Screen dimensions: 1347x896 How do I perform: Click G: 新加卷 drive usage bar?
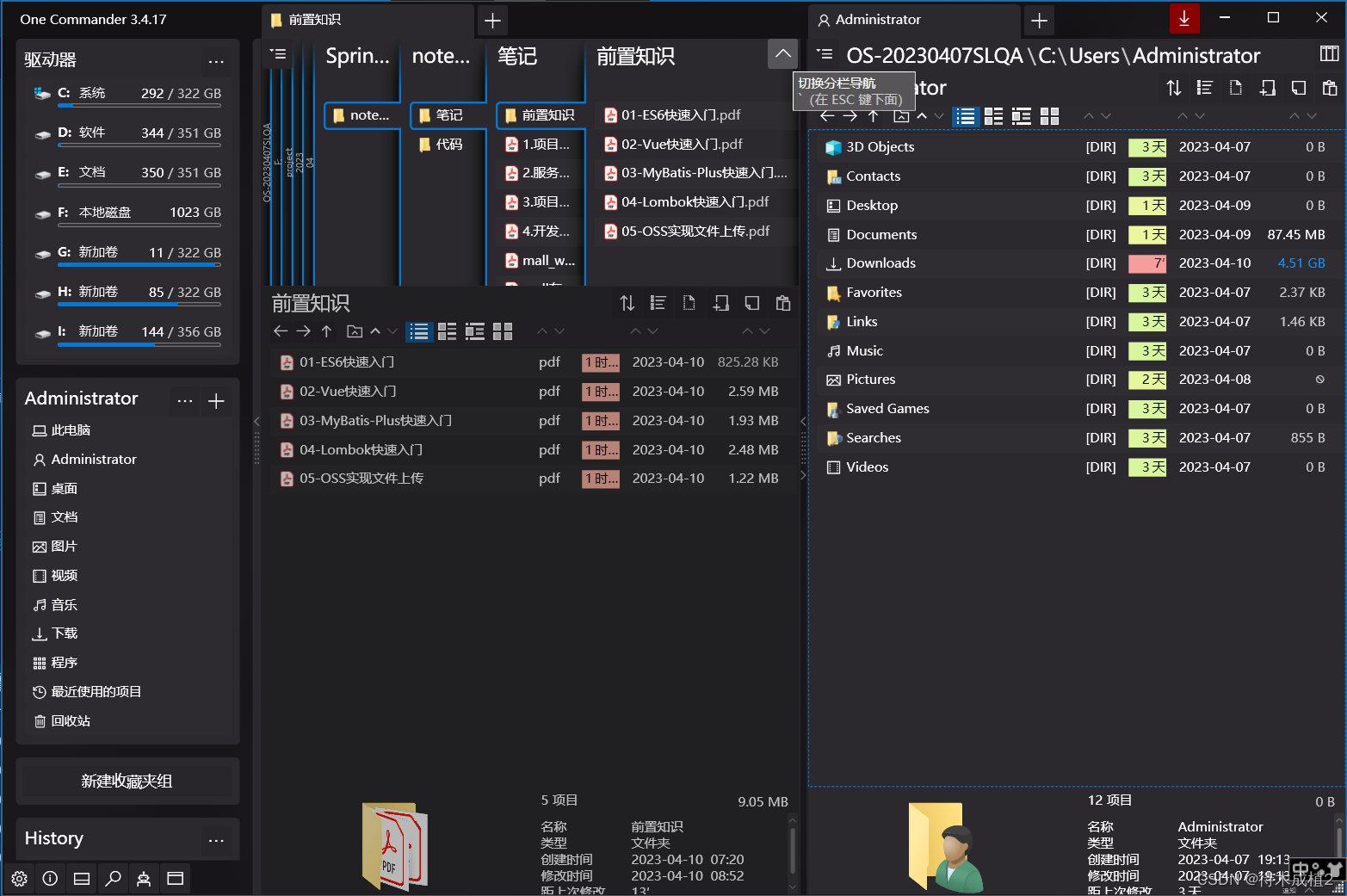(x=139, y=265)
